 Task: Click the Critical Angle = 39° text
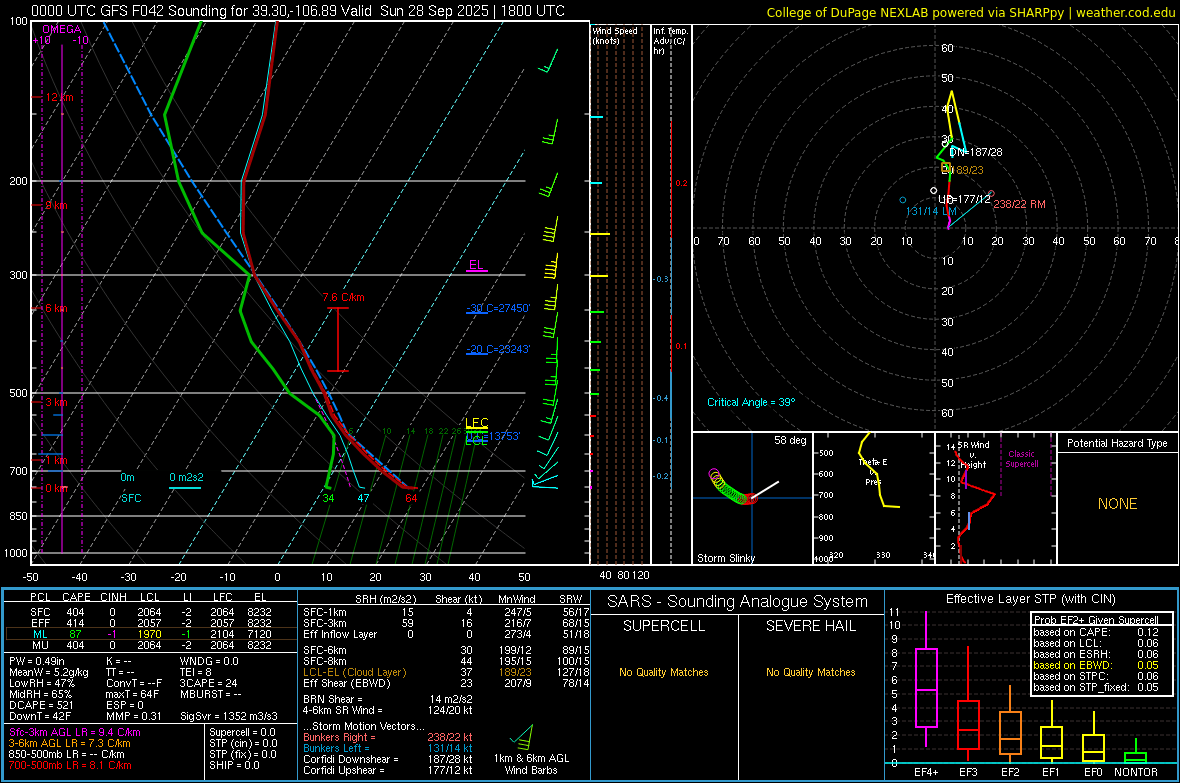pos(750,402)
